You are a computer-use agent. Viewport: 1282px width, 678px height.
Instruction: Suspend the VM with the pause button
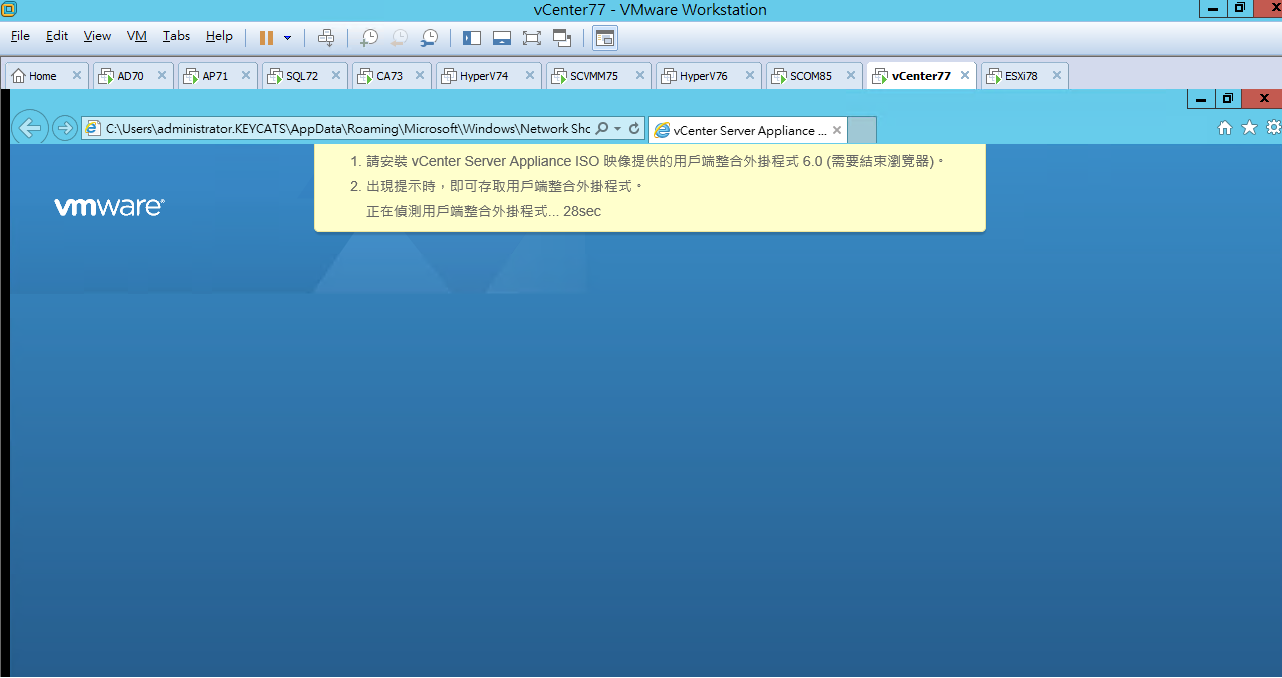[266, 38]
